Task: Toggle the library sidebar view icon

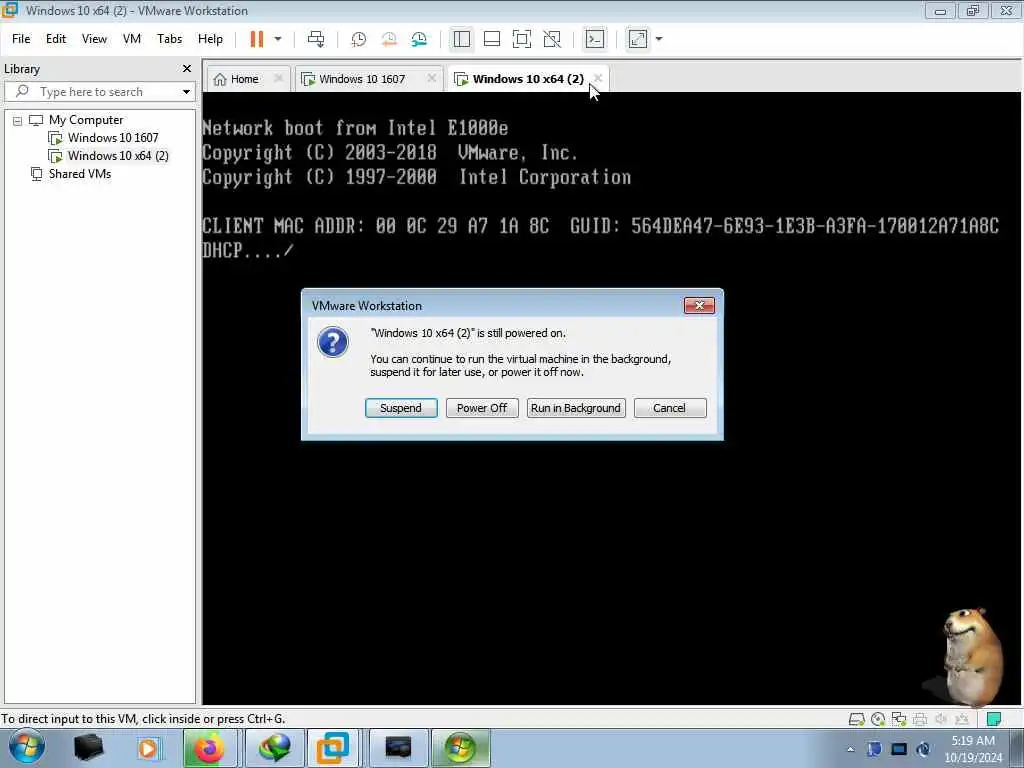Action: pyautogui.click(x=462, y=39)
